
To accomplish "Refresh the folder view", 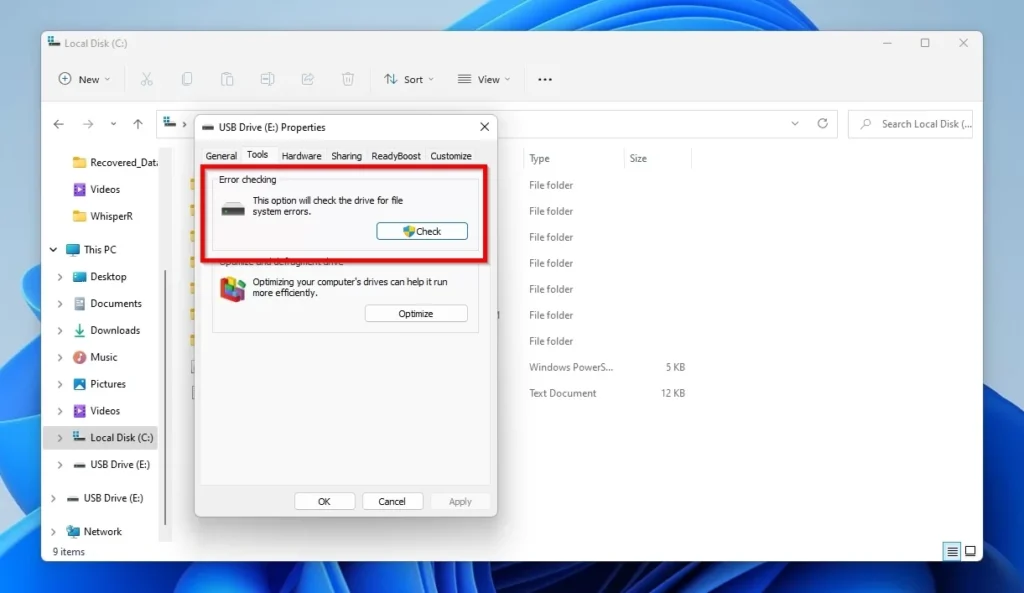I will (x=822, y=124).
